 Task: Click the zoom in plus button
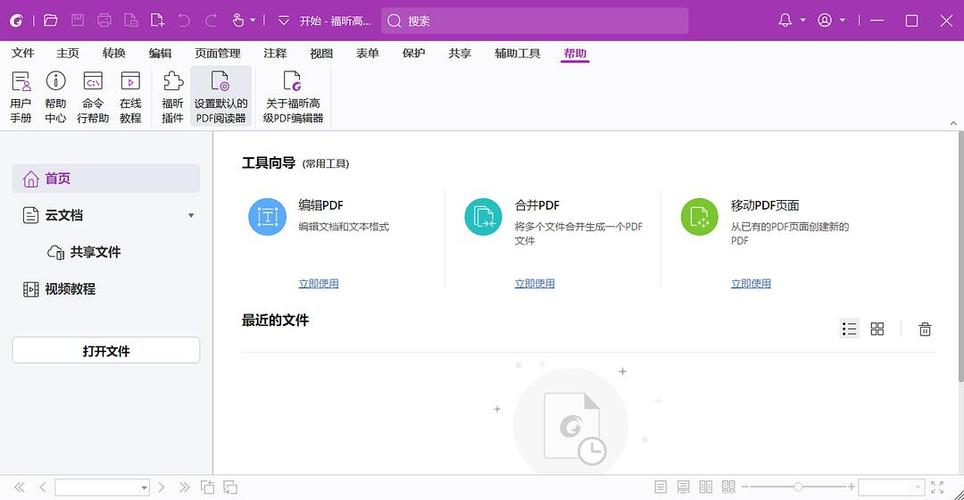coord(851,487)
